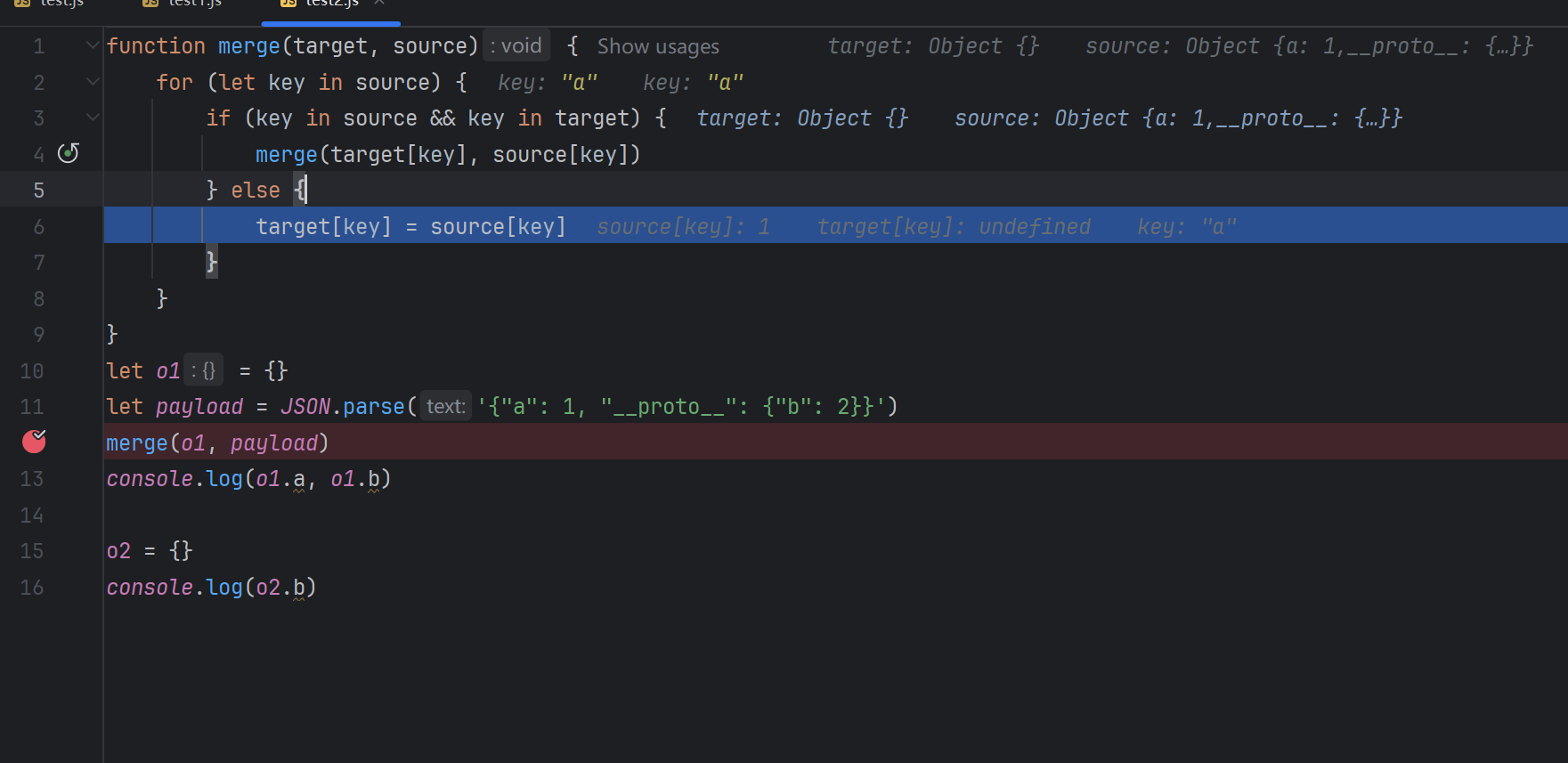This screenshot has height=763, width=1568.
Task: Click the JS file icon on the test1.js tab
Action: click(150, 4)
